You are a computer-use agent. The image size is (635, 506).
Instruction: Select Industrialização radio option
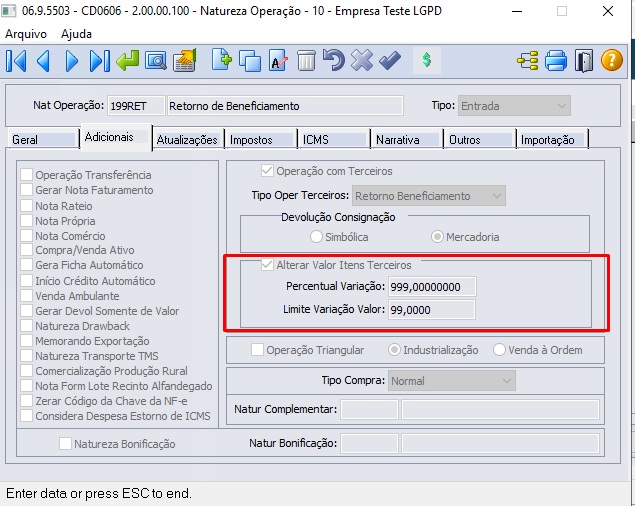click(x=394, y=350)
